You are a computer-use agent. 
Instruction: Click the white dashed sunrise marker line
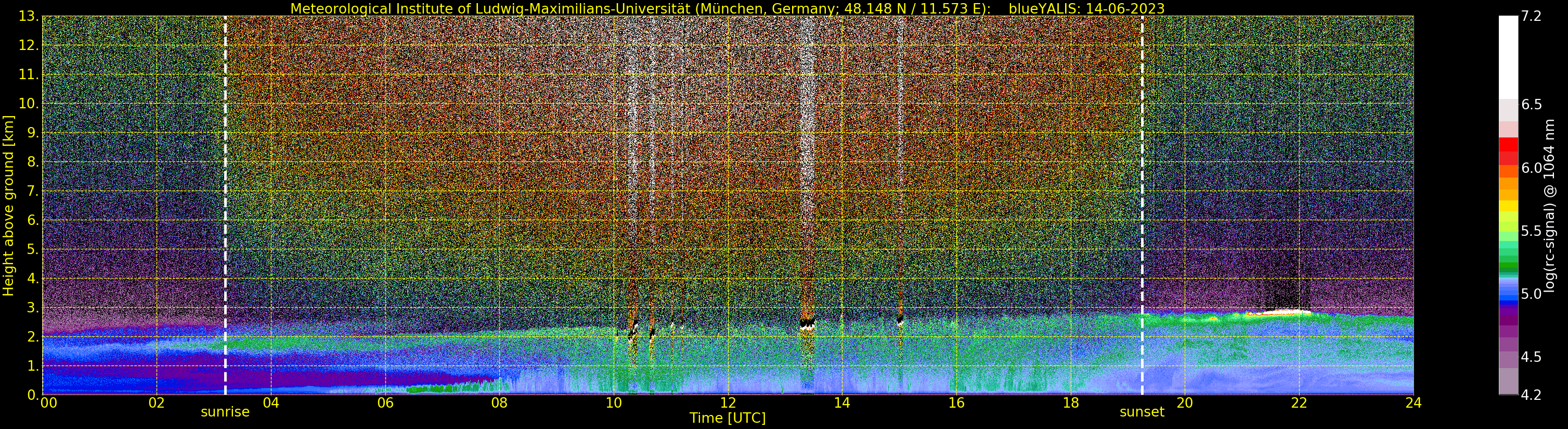225,205
